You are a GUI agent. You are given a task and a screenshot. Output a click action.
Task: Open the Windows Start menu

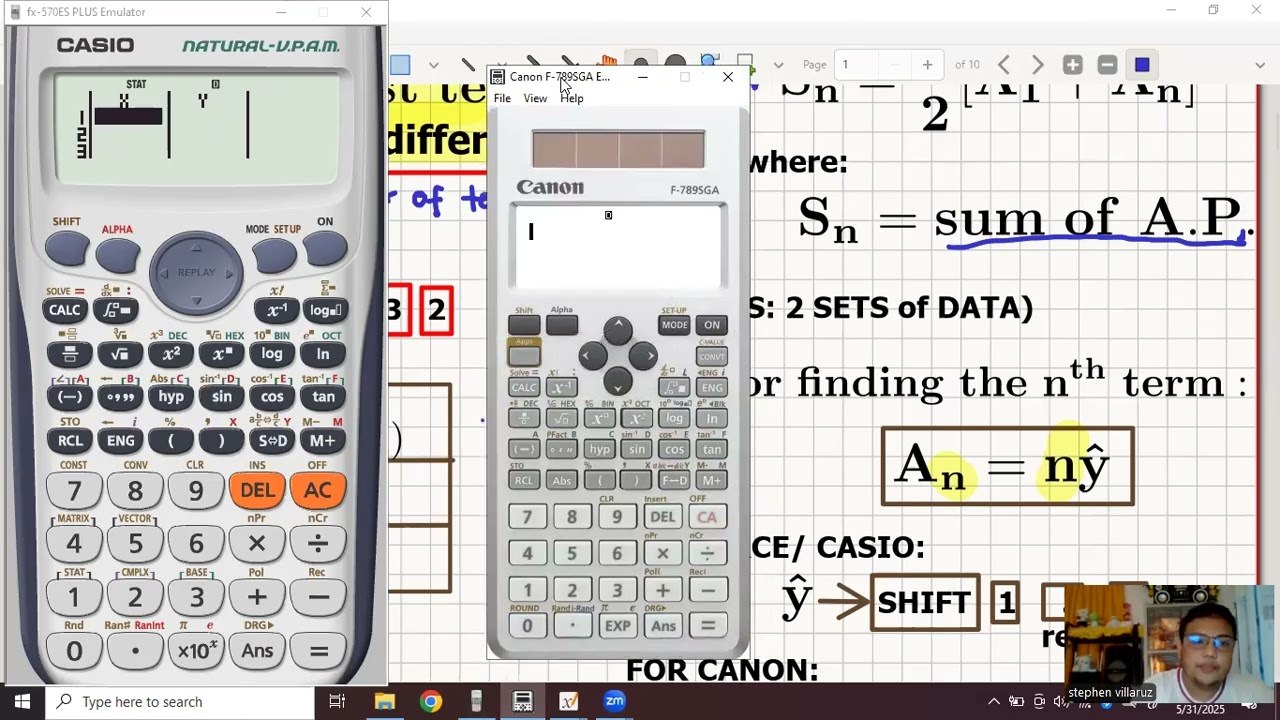pyautogui.click(x=22, y=702)
